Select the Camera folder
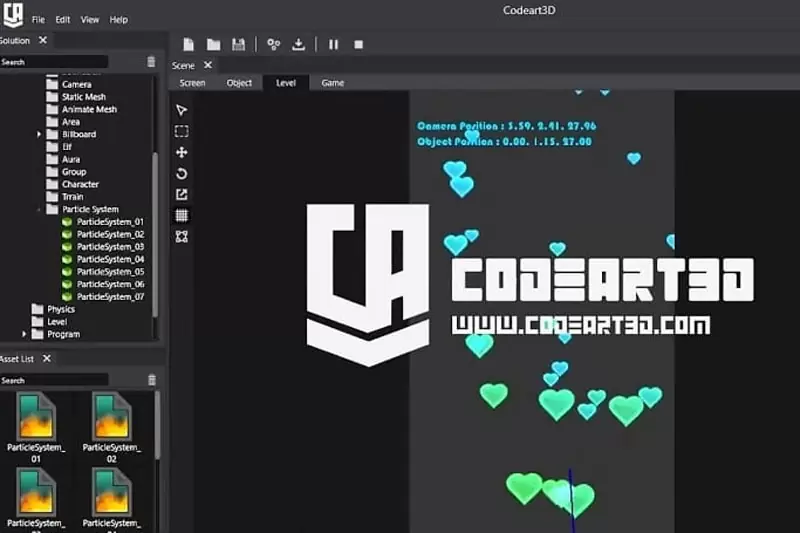 (69, 84)
